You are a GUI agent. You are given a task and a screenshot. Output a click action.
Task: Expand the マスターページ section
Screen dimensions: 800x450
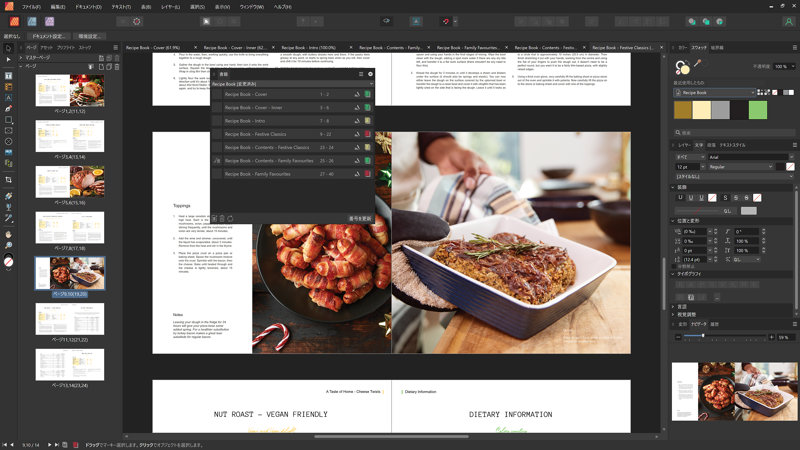21,58
